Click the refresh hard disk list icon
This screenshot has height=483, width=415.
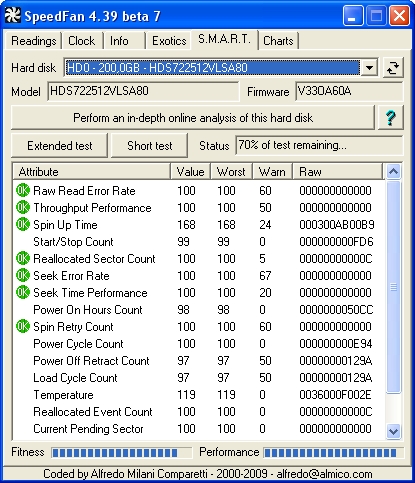(393, 68)
